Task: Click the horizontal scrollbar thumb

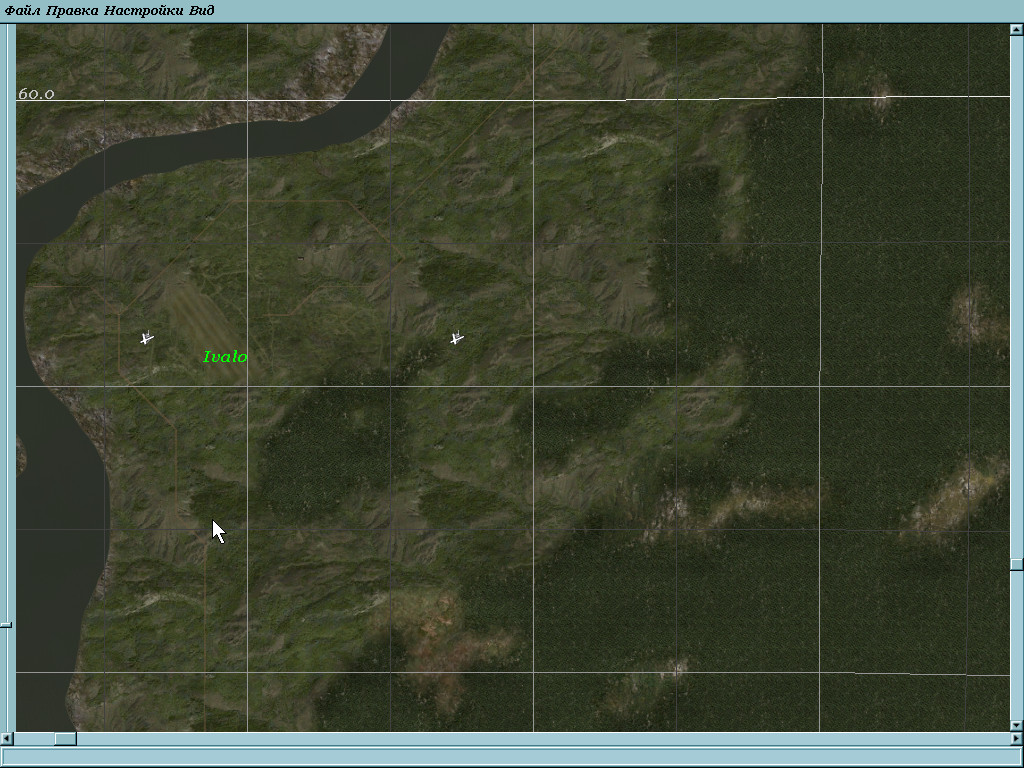Action: (65, 739)
